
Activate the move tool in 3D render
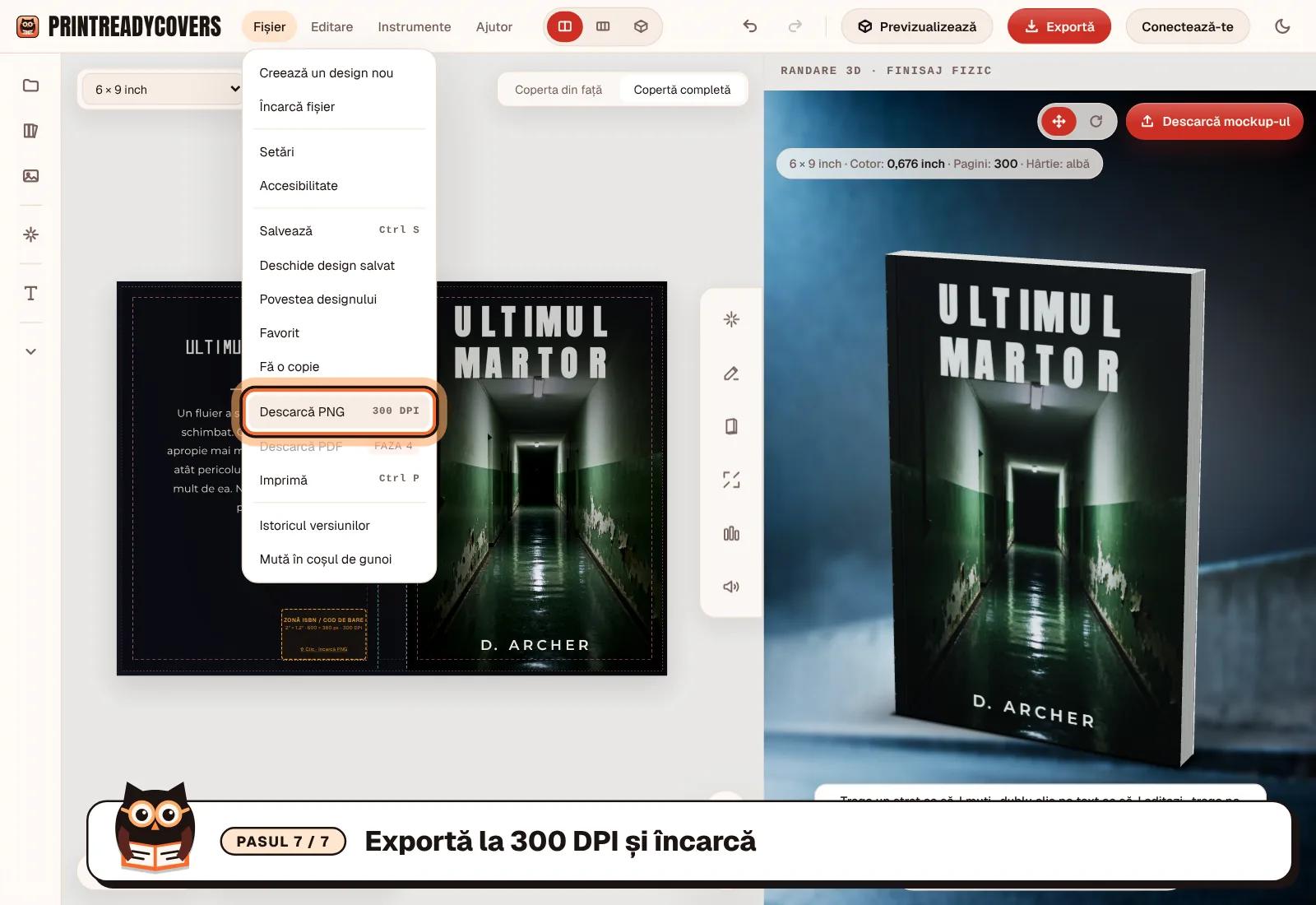click(x=1059, y=122)
